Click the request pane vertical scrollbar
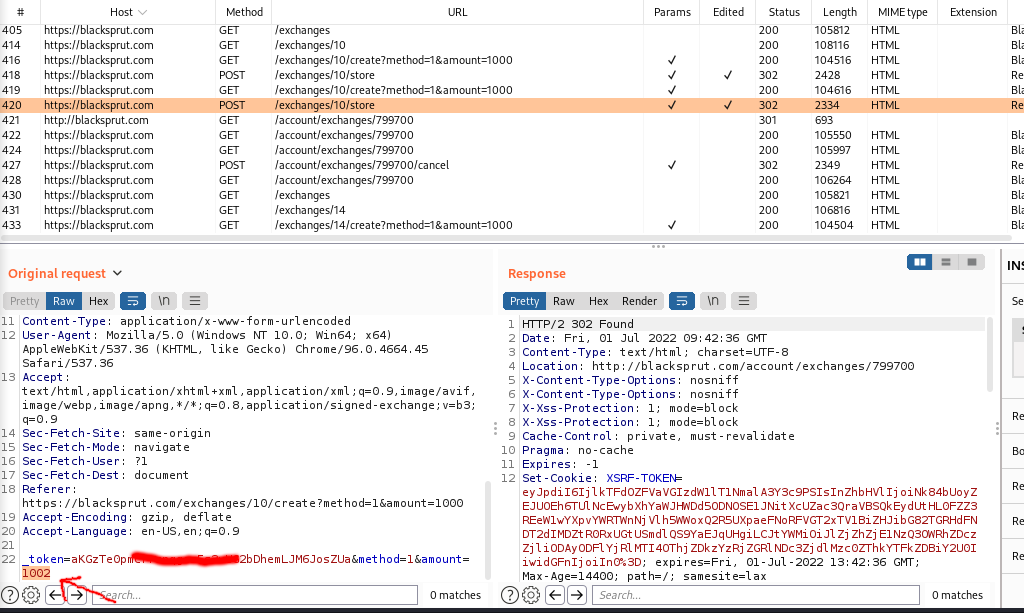Screen dimensions: 1024x613 [487, 530]
